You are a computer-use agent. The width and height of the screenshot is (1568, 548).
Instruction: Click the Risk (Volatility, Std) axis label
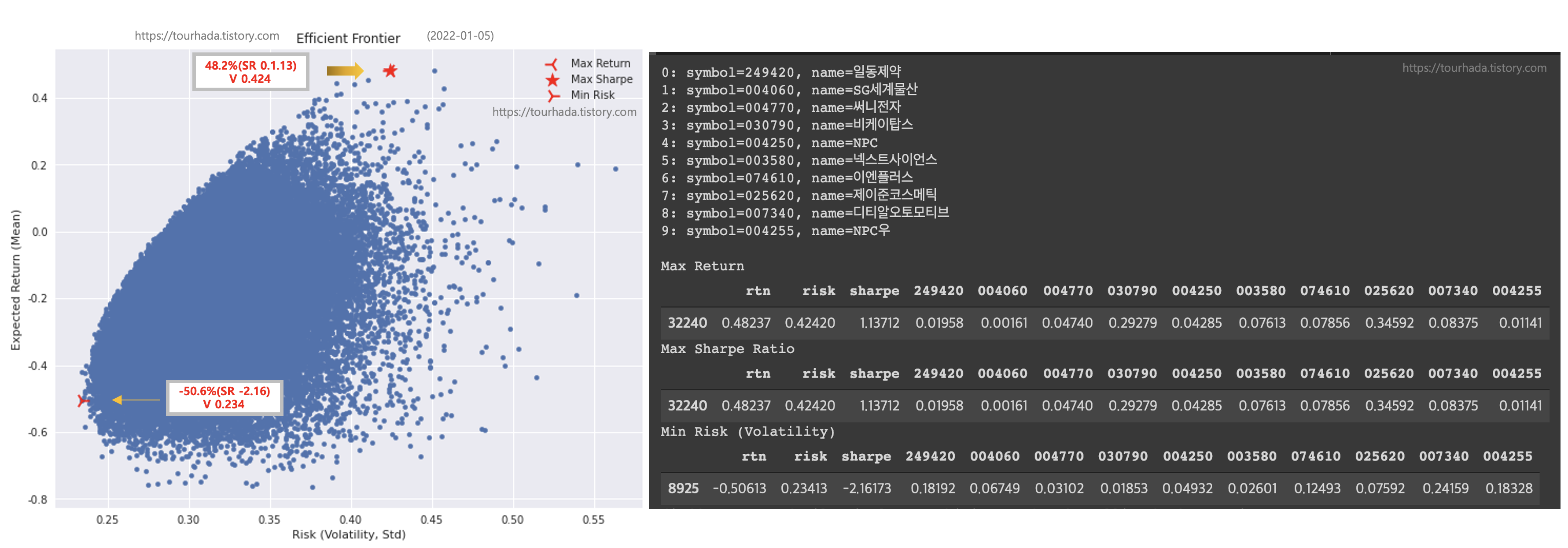[x=348, y=535]
